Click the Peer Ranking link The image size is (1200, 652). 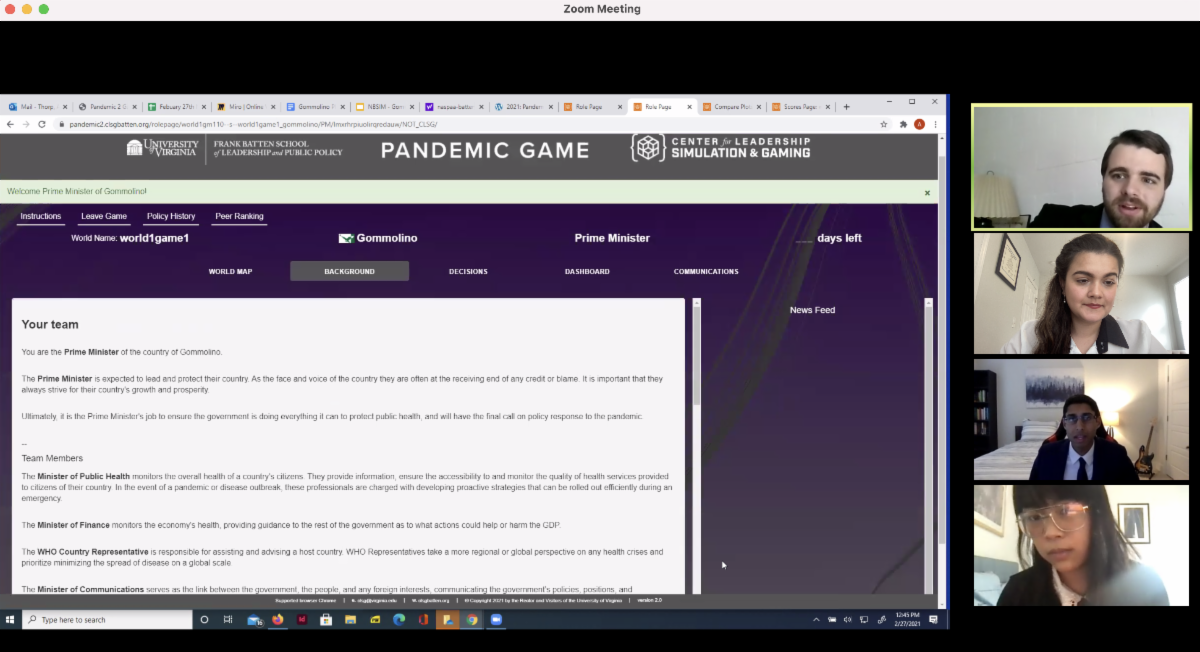point(239,216)
